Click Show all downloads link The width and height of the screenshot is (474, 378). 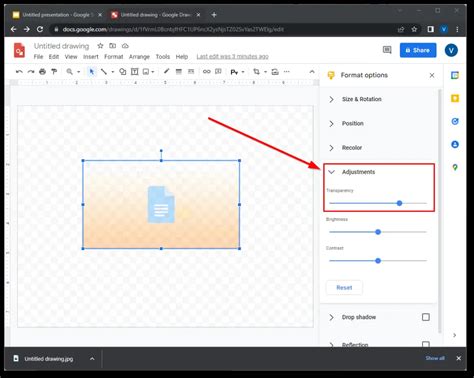[435, 358]
